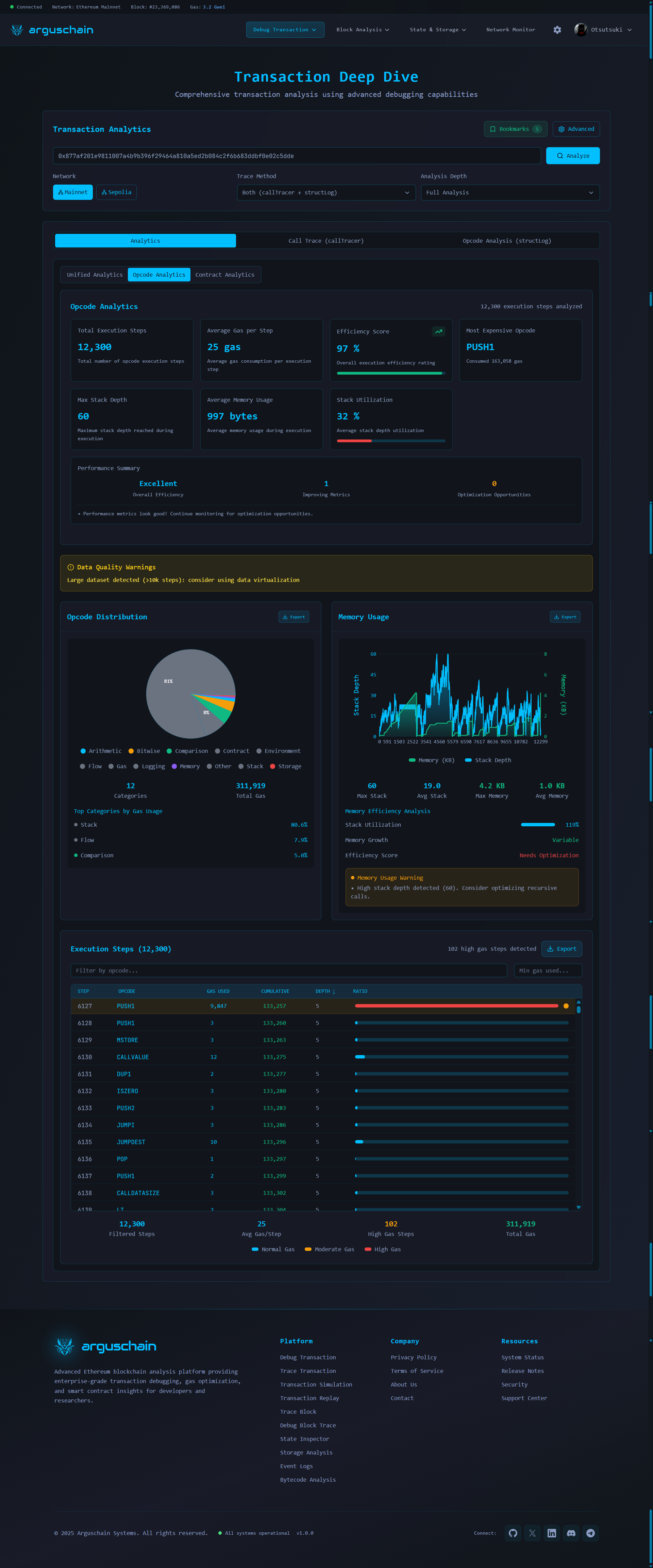Switch network to Sepolia
The width and height of the screenshot is (653, 1568).
pyautogui.click(x=116, y=192)
